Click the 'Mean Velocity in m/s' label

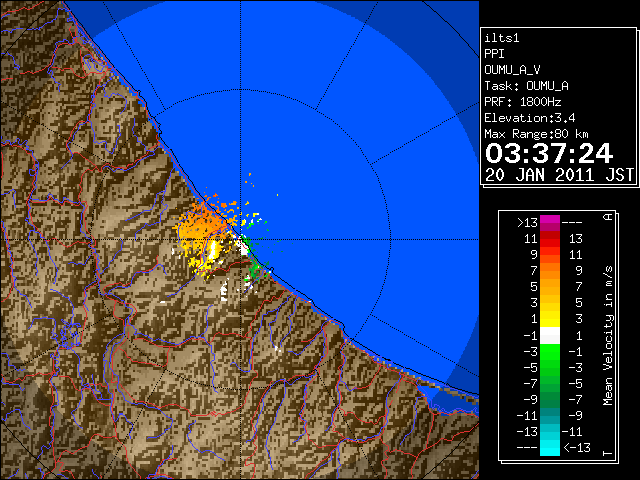[608, 336]
